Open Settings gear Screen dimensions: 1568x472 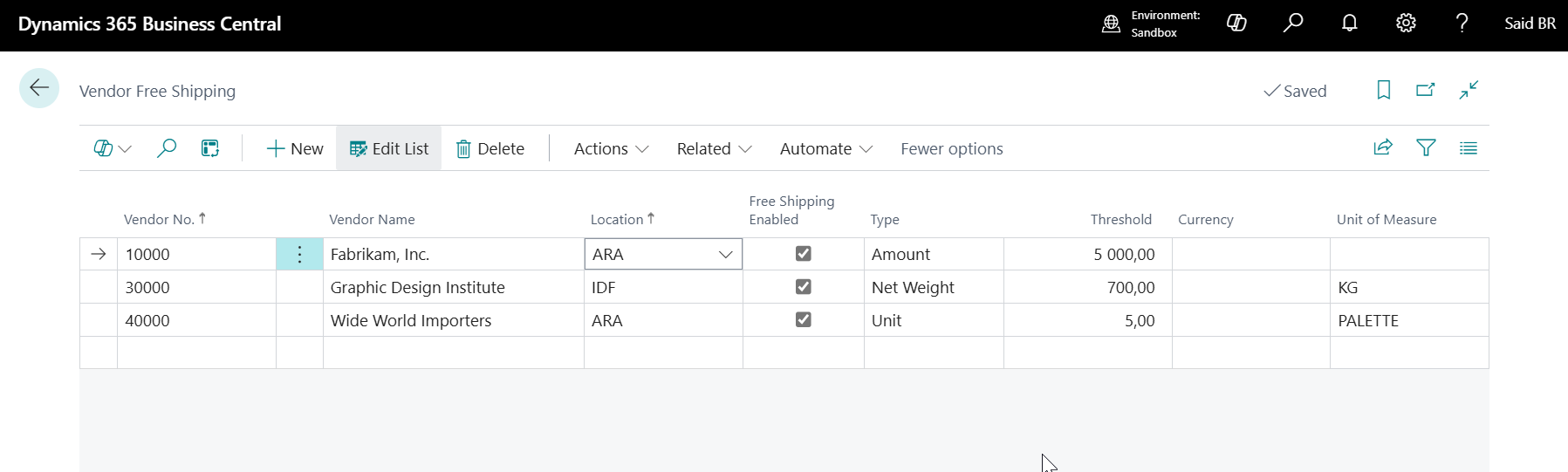click(1406, 24)
